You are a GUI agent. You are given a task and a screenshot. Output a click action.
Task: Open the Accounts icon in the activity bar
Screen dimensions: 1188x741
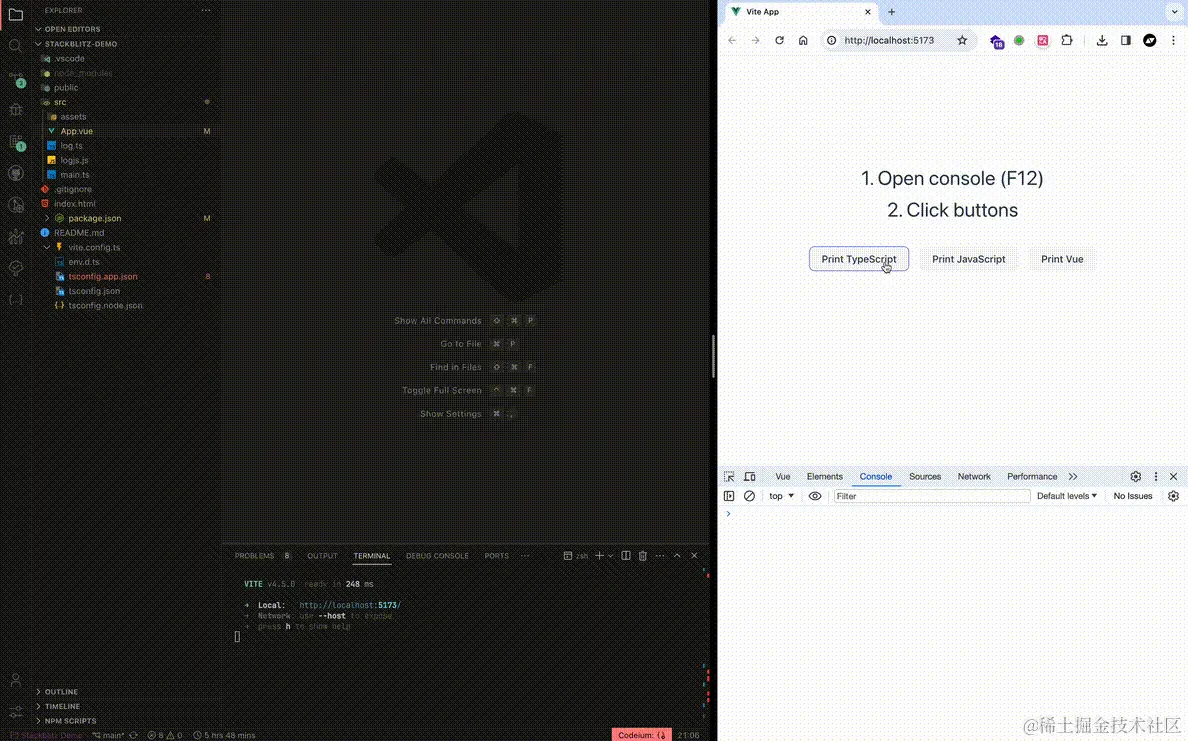point(15,680)
